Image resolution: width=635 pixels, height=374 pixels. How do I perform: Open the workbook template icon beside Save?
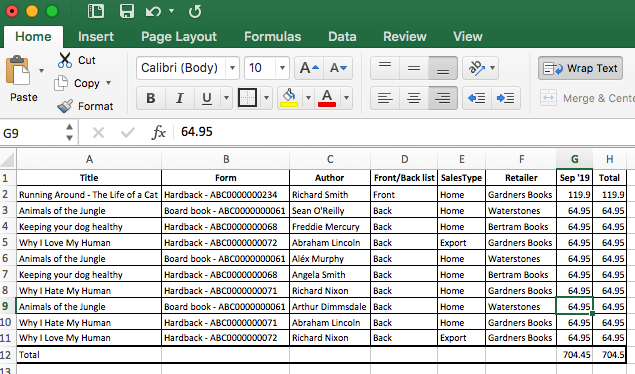pyautogui.click(x=96, y=11)
